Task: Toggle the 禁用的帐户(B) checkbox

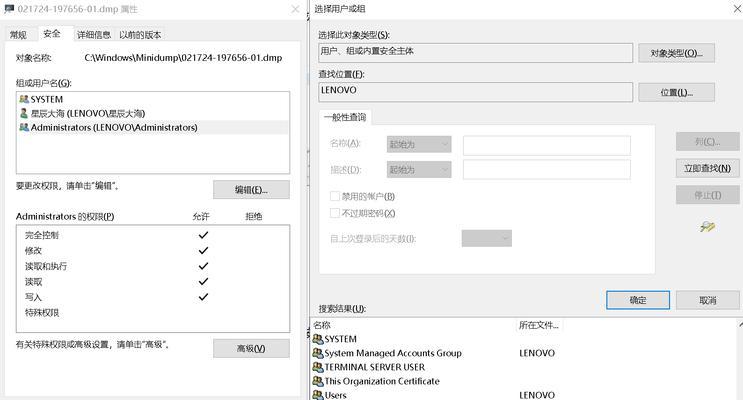Action: pyautogui.click(x=335, y=196)
